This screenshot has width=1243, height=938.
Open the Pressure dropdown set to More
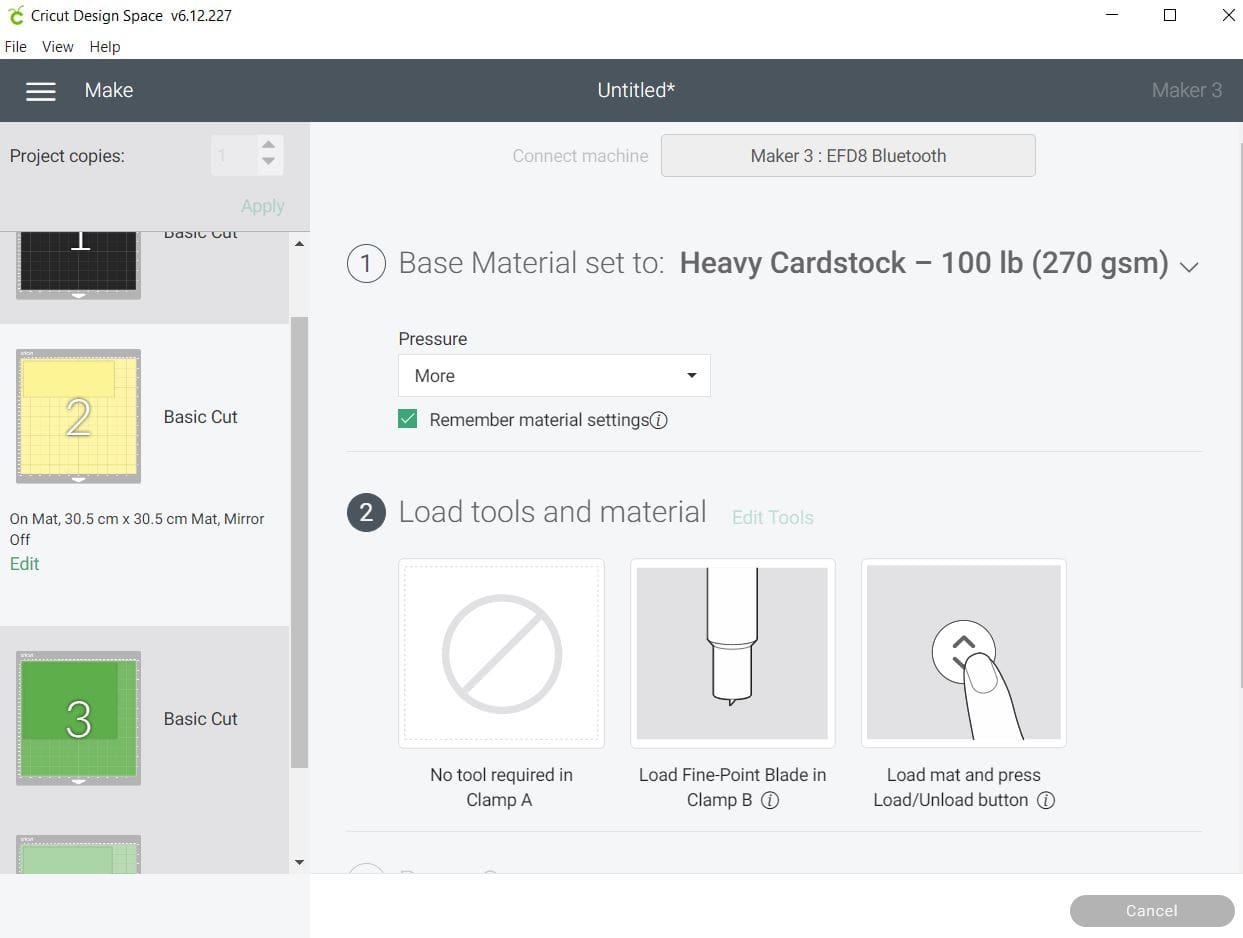[x=554, y=376]
